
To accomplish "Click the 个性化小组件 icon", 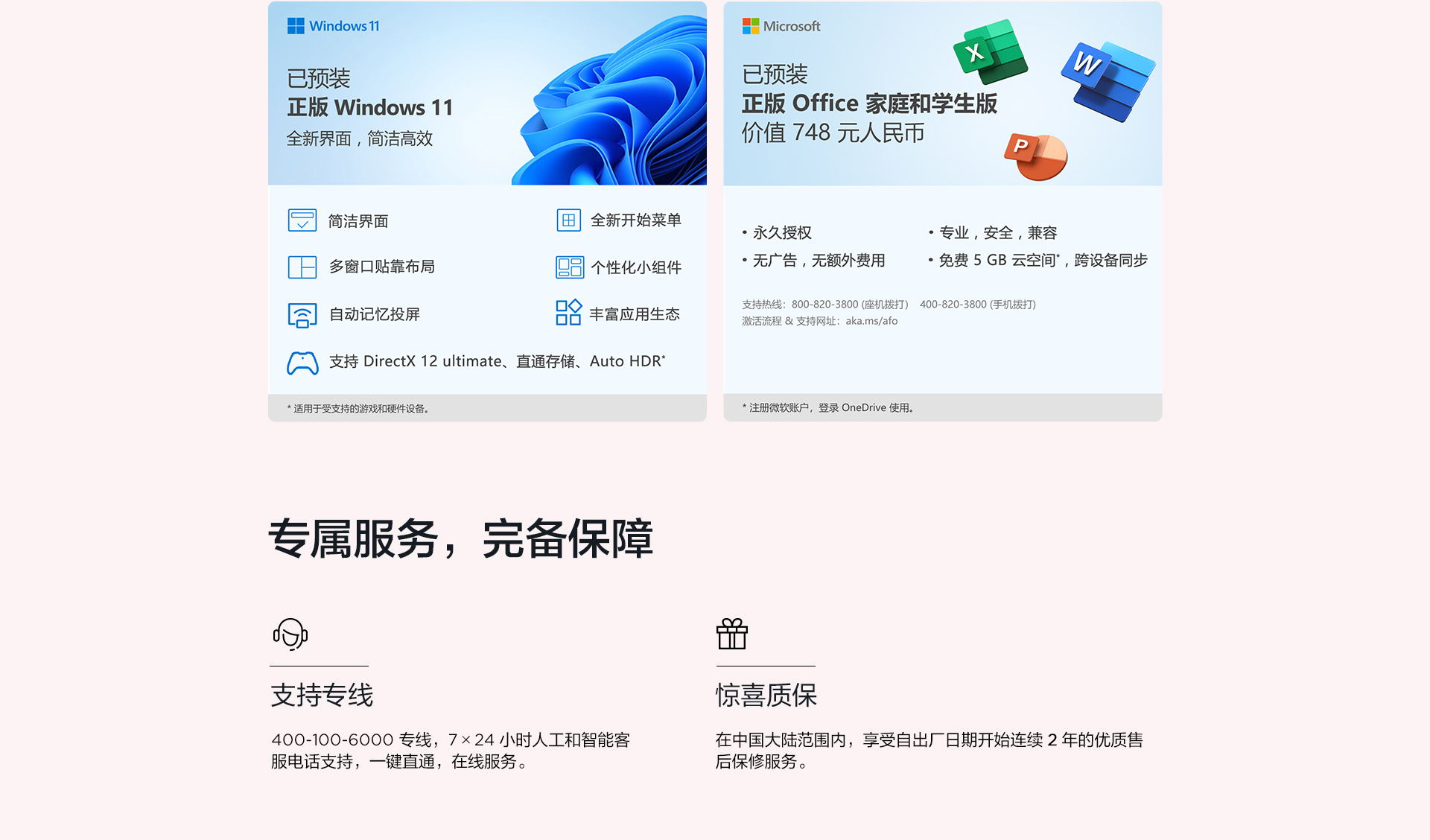I will (570, 267).
